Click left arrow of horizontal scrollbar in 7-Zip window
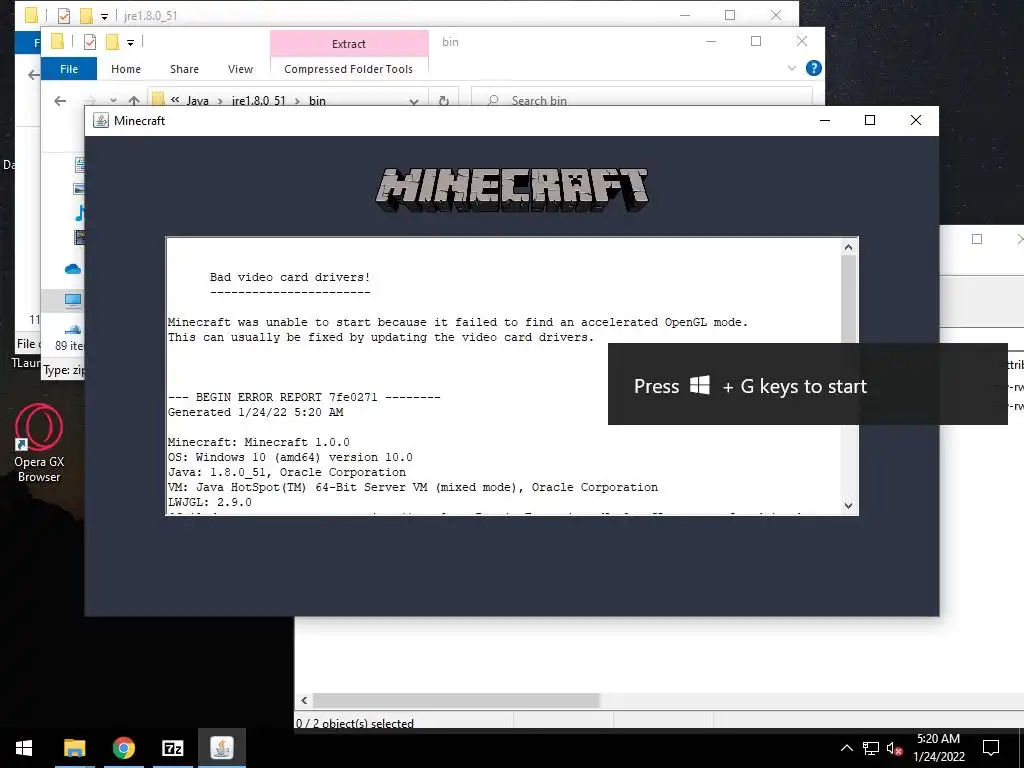The image size is (1024, 768). (x=304, y=700)
